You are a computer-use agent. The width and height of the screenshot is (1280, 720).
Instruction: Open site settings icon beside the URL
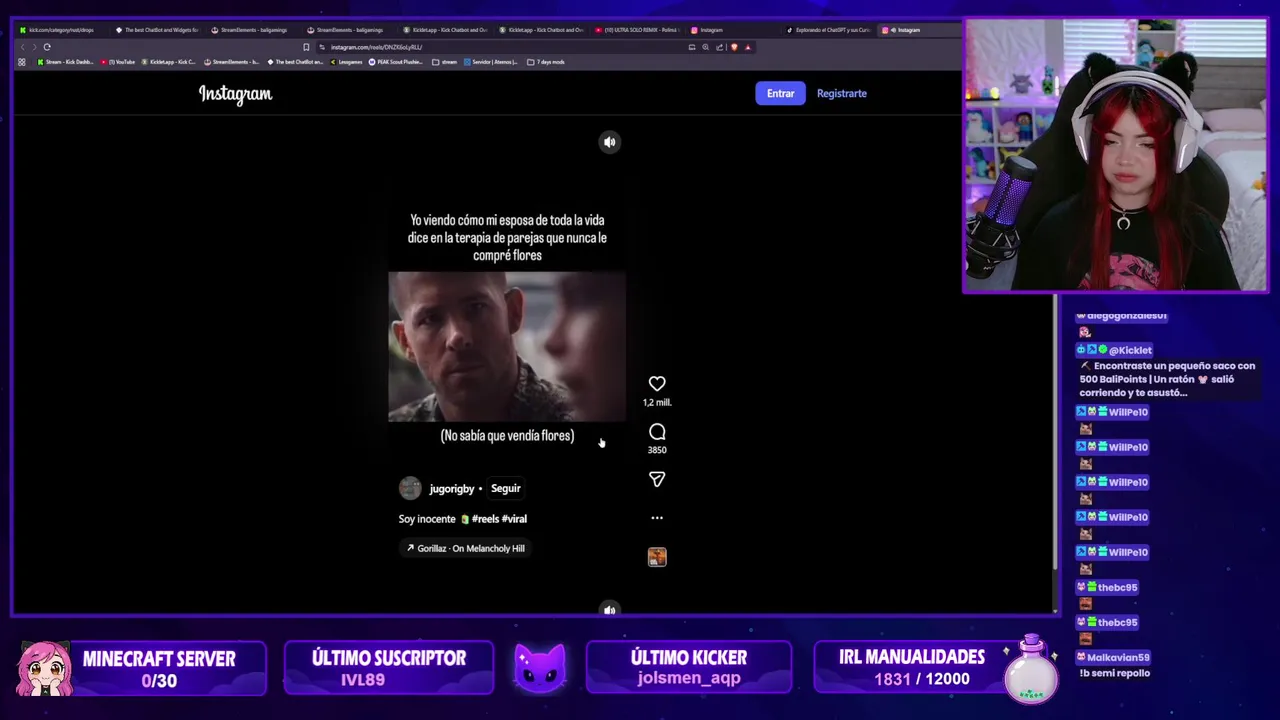322,47
